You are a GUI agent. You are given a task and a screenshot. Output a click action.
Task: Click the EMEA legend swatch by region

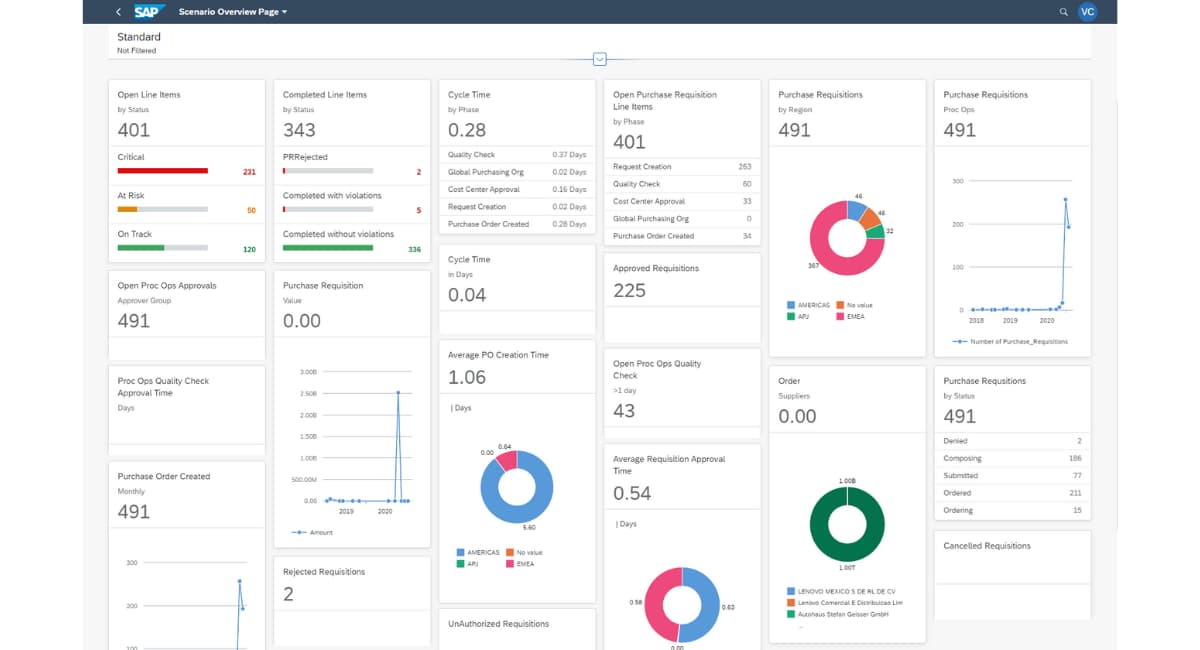click(x=840, y=316)
